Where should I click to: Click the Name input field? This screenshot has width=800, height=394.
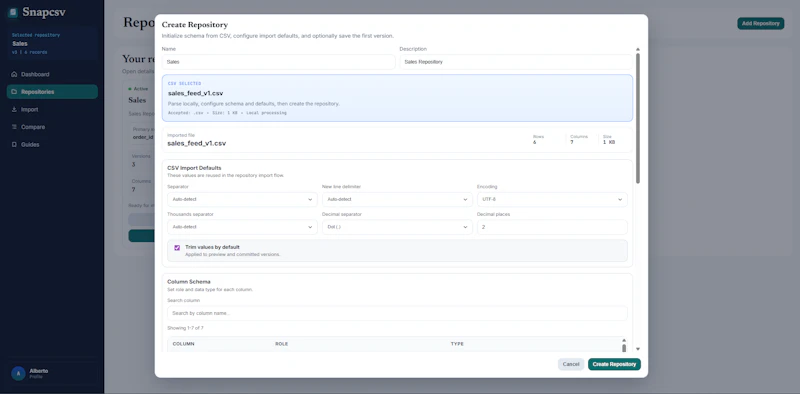click(279, 62)
